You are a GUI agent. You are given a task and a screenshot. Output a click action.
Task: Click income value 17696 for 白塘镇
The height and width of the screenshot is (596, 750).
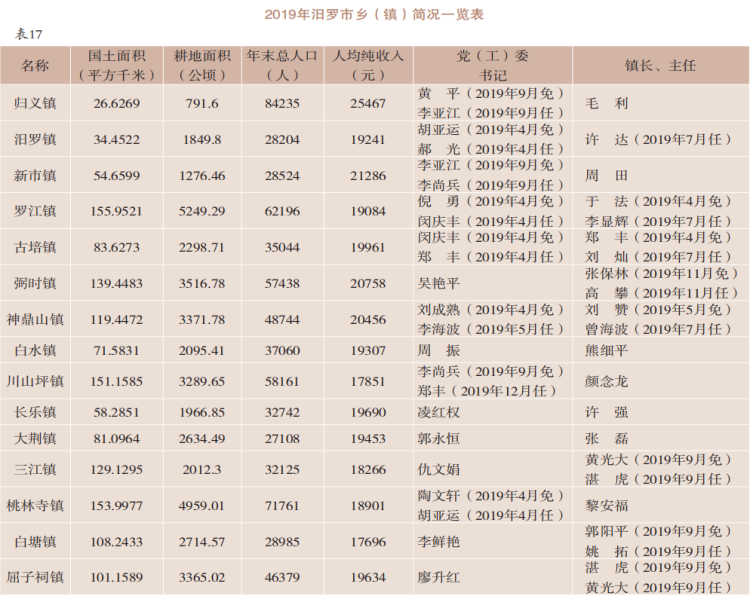click(x=368, y=541)
